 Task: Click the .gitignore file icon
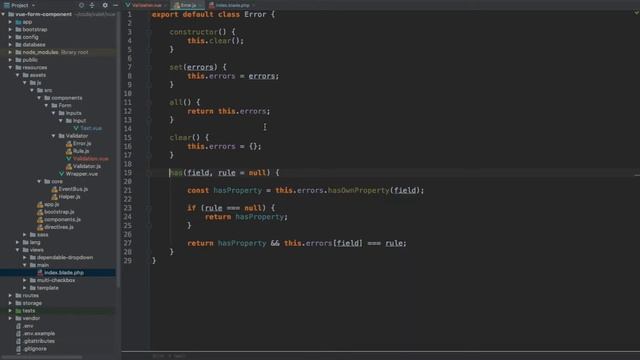pos(18,349)
